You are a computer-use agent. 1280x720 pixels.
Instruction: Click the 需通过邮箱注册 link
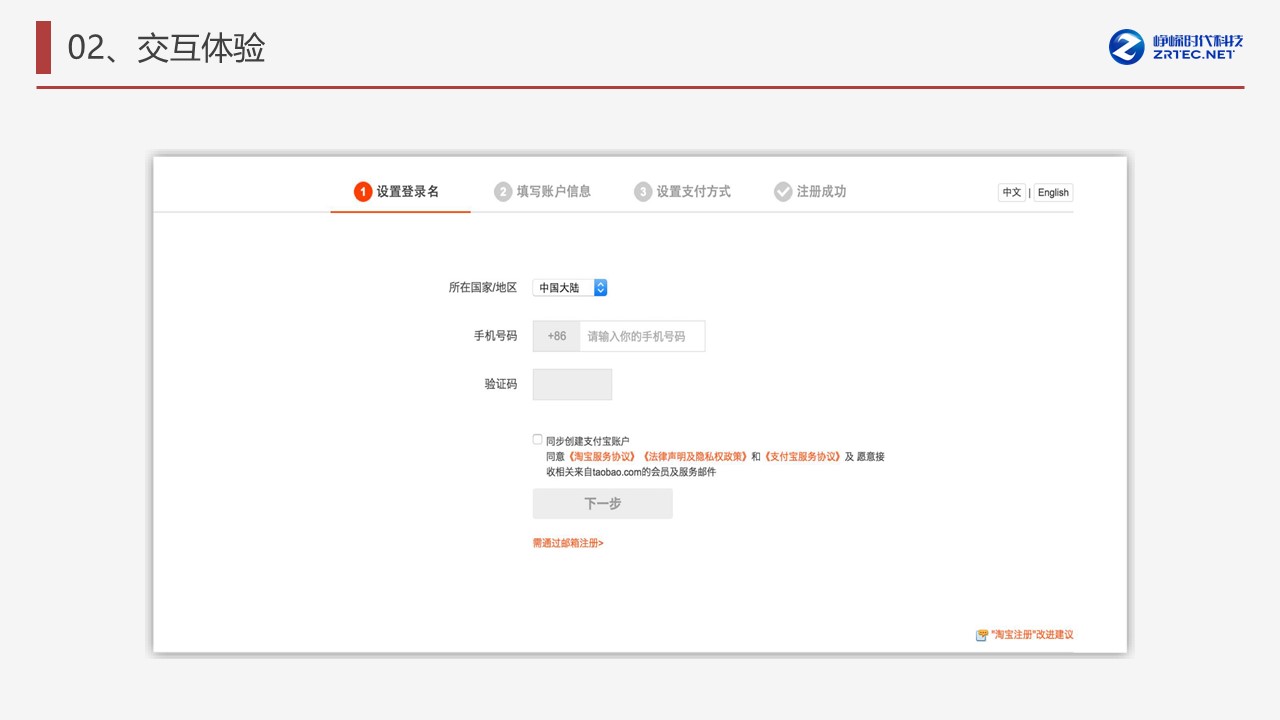(568, 543)
